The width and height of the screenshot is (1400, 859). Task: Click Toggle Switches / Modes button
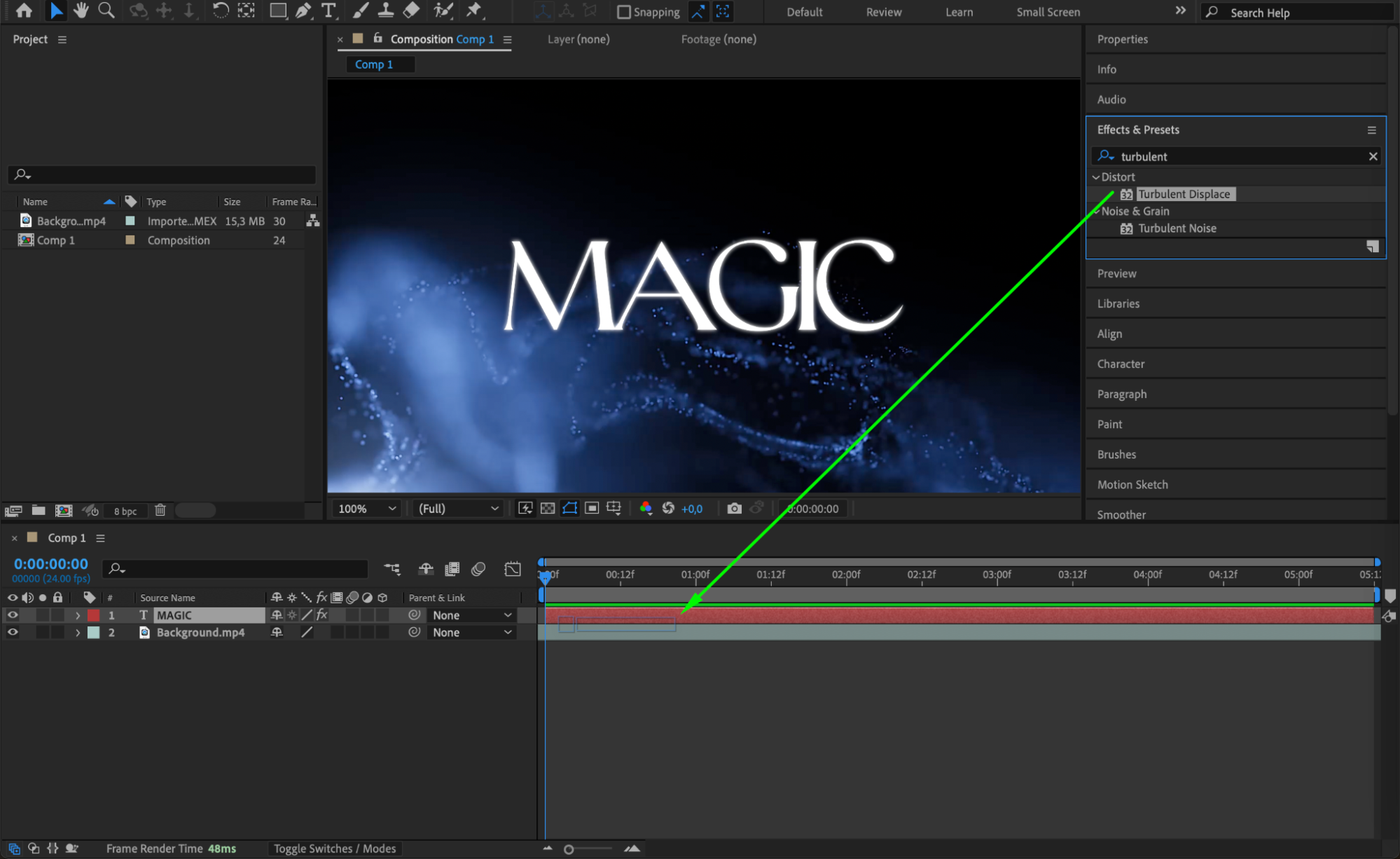[334, 848]
